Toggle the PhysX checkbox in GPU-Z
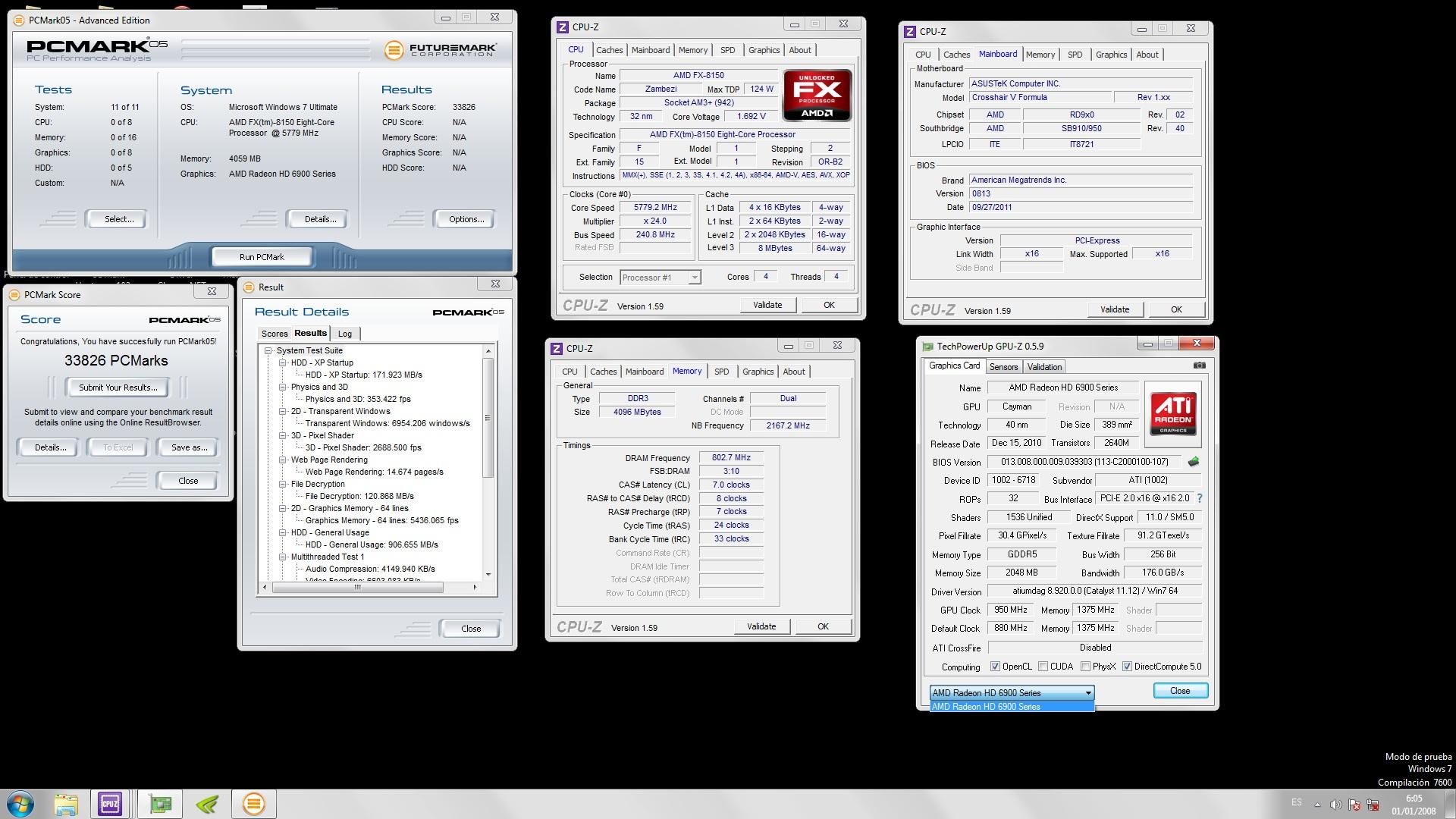Viewport: 1456px width, 819px height. (x=1086, y=667)
